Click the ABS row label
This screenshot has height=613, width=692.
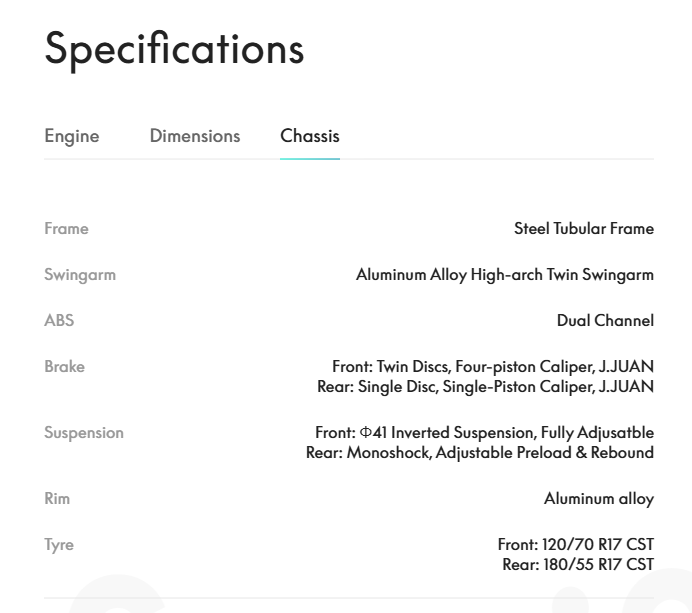click(x=59, y=321)
